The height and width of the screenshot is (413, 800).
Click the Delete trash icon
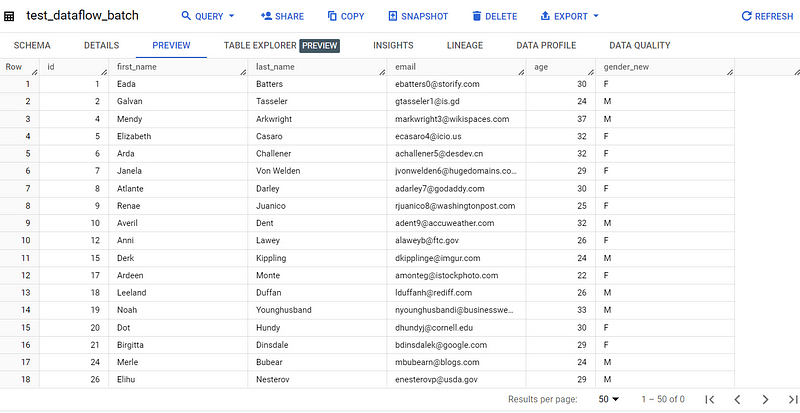click(477, 17)
